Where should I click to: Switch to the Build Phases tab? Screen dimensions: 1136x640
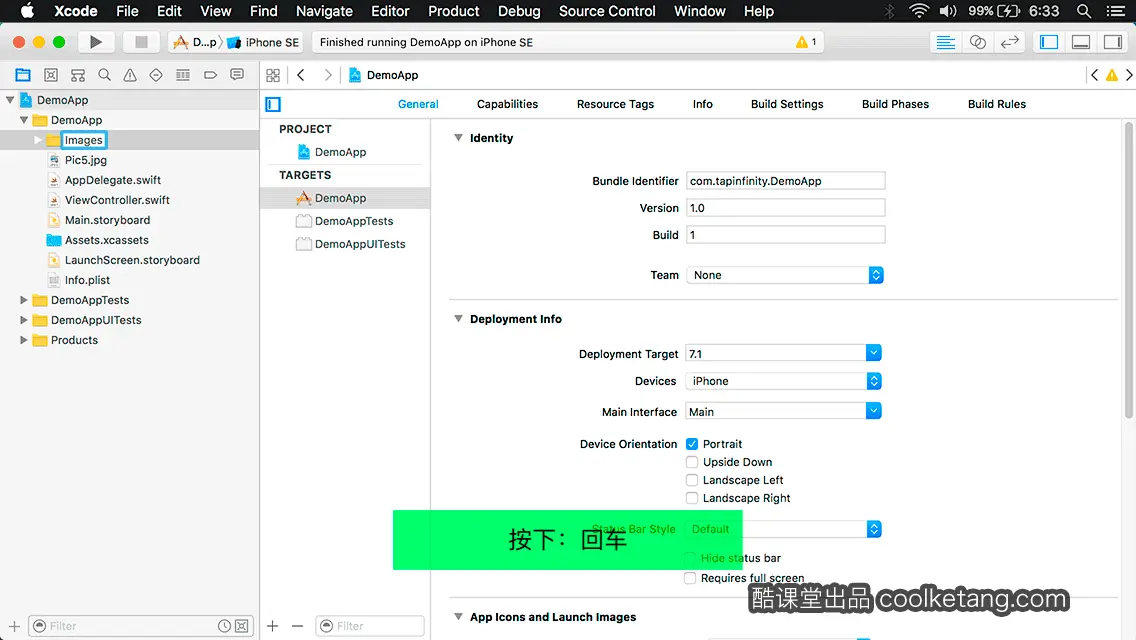(x=895, y=104)
